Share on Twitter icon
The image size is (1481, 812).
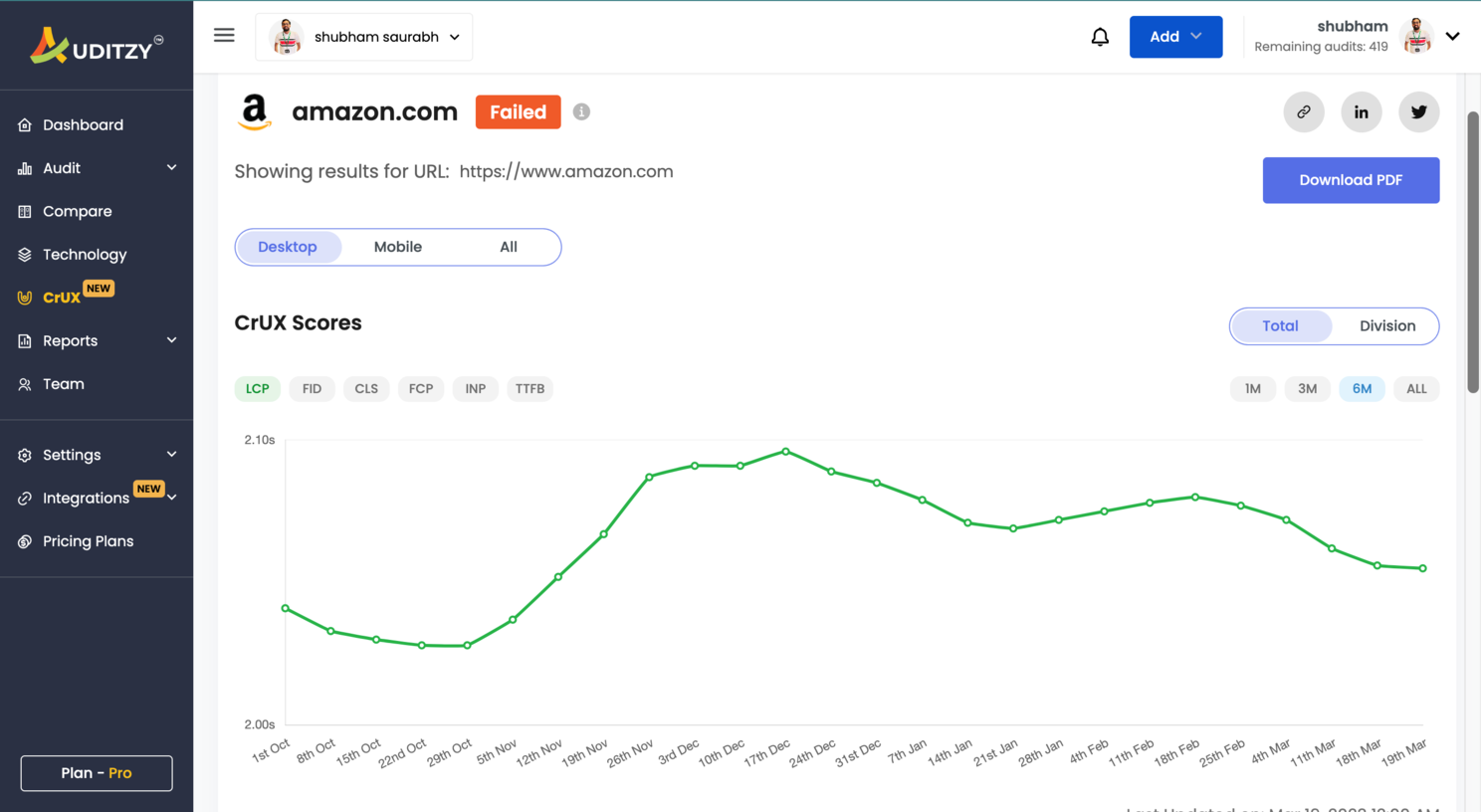[1419, 111]
